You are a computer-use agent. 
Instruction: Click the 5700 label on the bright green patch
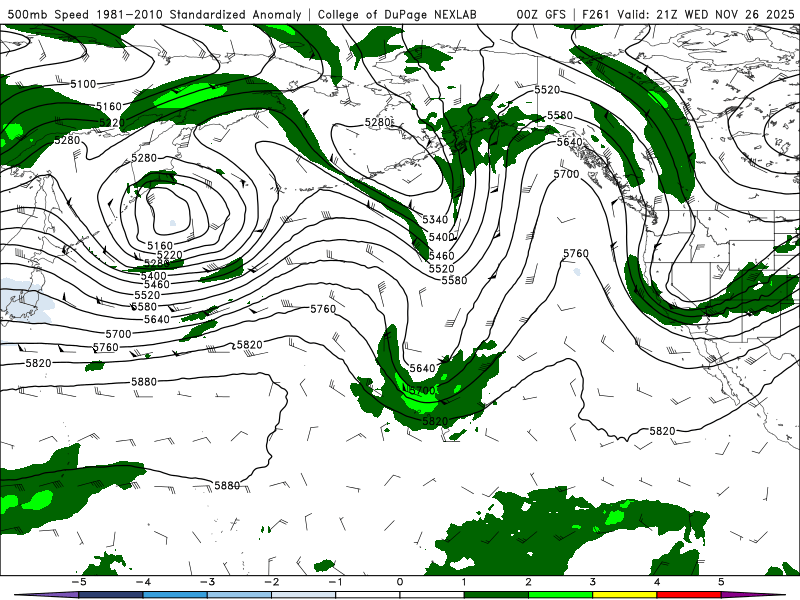tap(422, 391)
